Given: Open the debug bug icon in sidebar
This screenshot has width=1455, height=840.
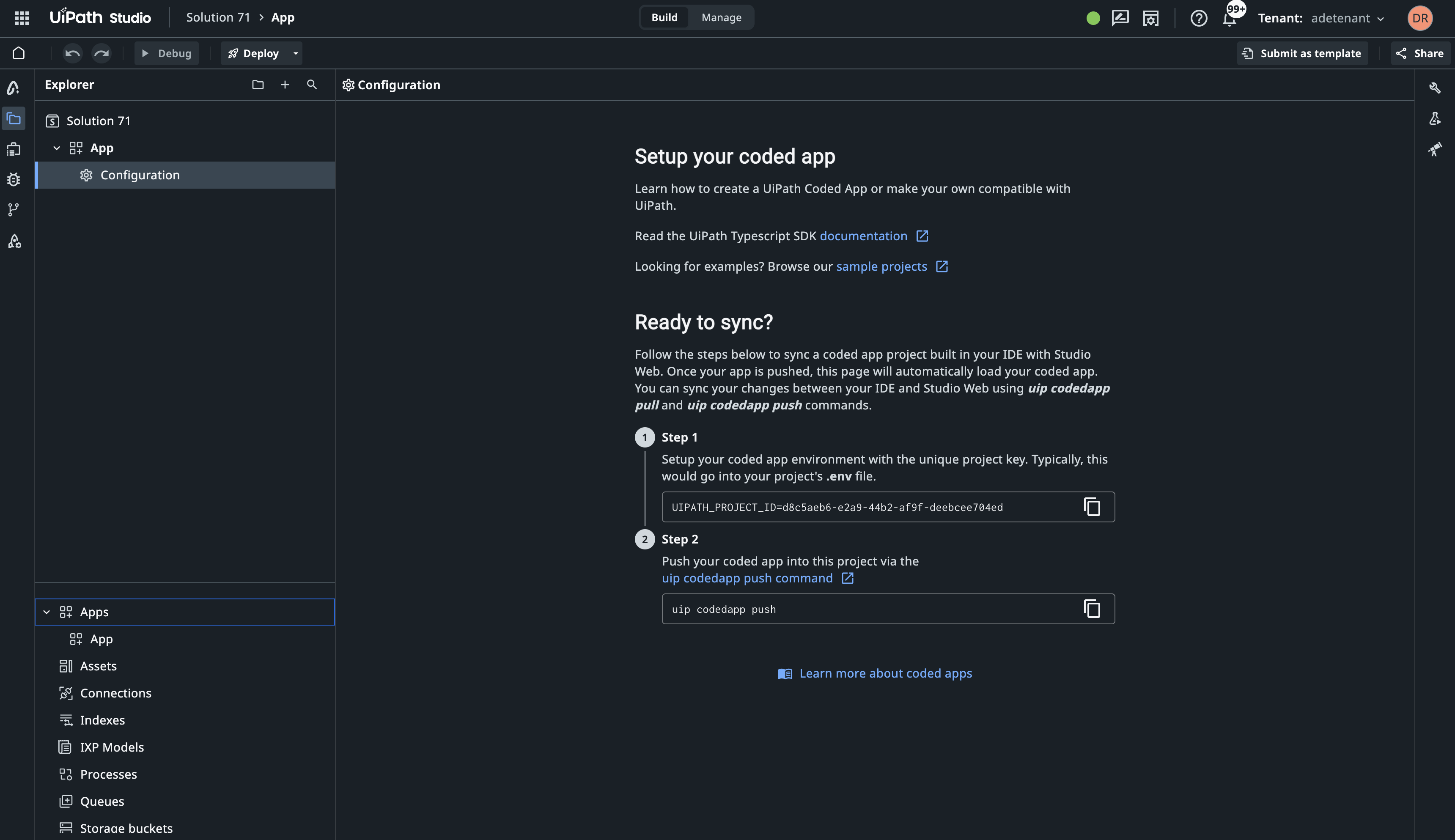Looking at the screenshot, I should 13,179.
